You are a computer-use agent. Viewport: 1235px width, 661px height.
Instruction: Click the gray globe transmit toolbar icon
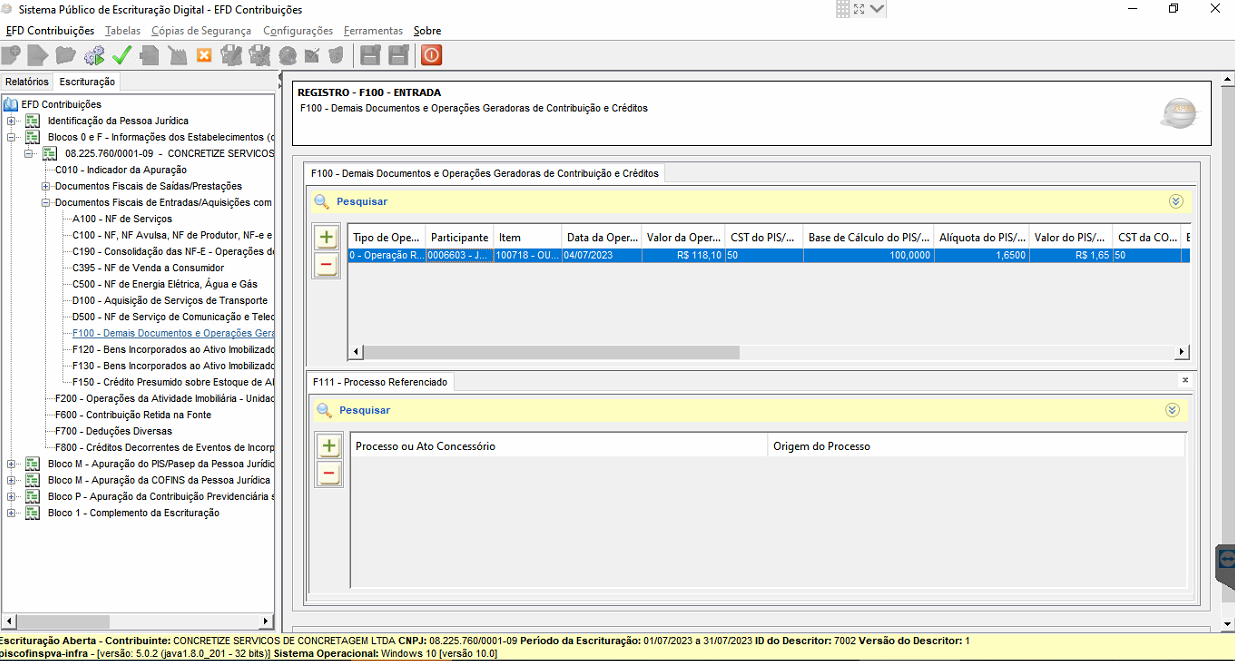(x=288, y=55)
